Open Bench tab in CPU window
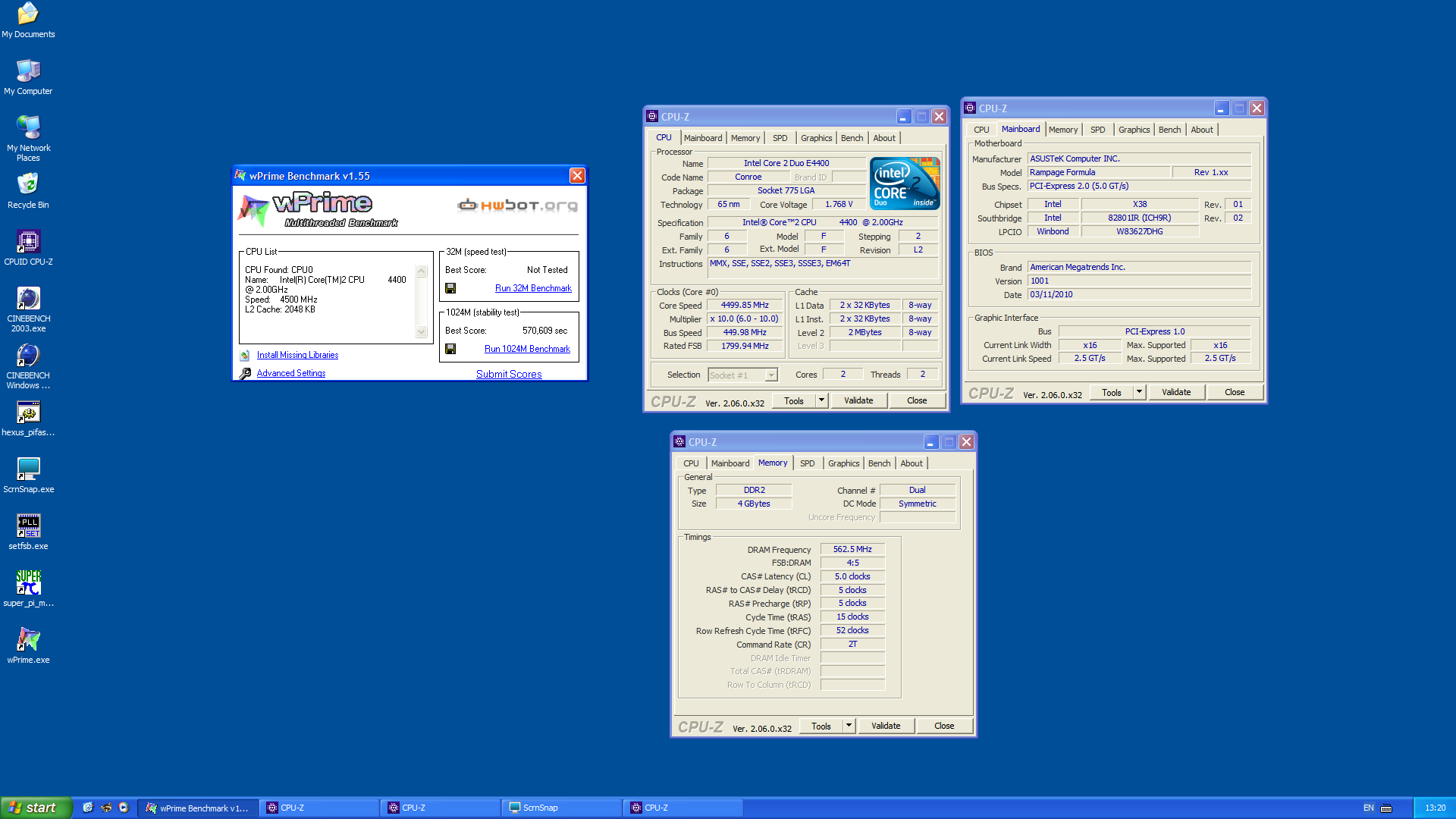This screenshot has height=819, width=1456. [852, 138]
